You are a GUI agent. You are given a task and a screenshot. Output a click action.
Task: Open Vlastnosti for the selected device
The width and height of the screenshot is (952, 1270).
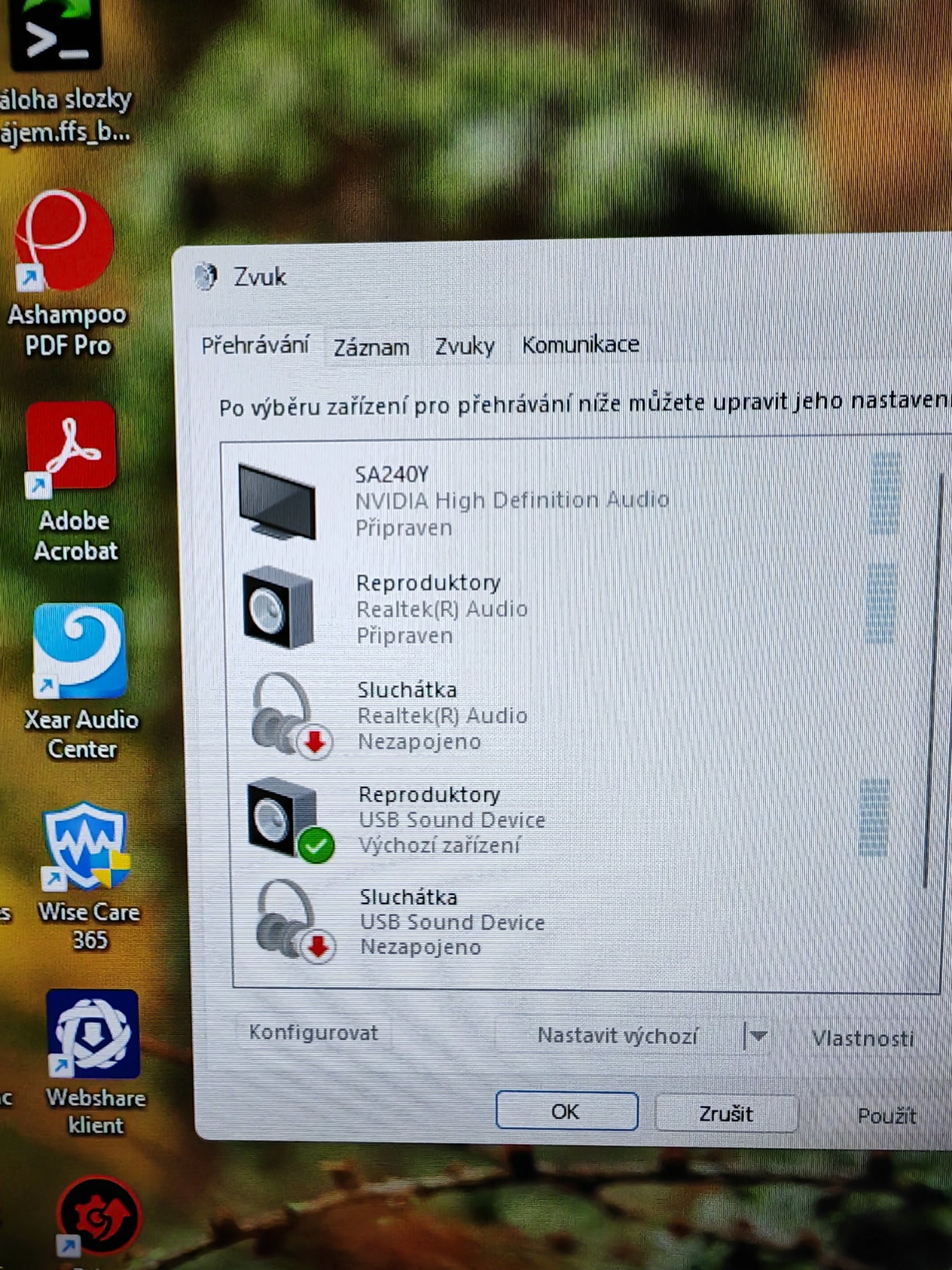tap(863, 1038)
